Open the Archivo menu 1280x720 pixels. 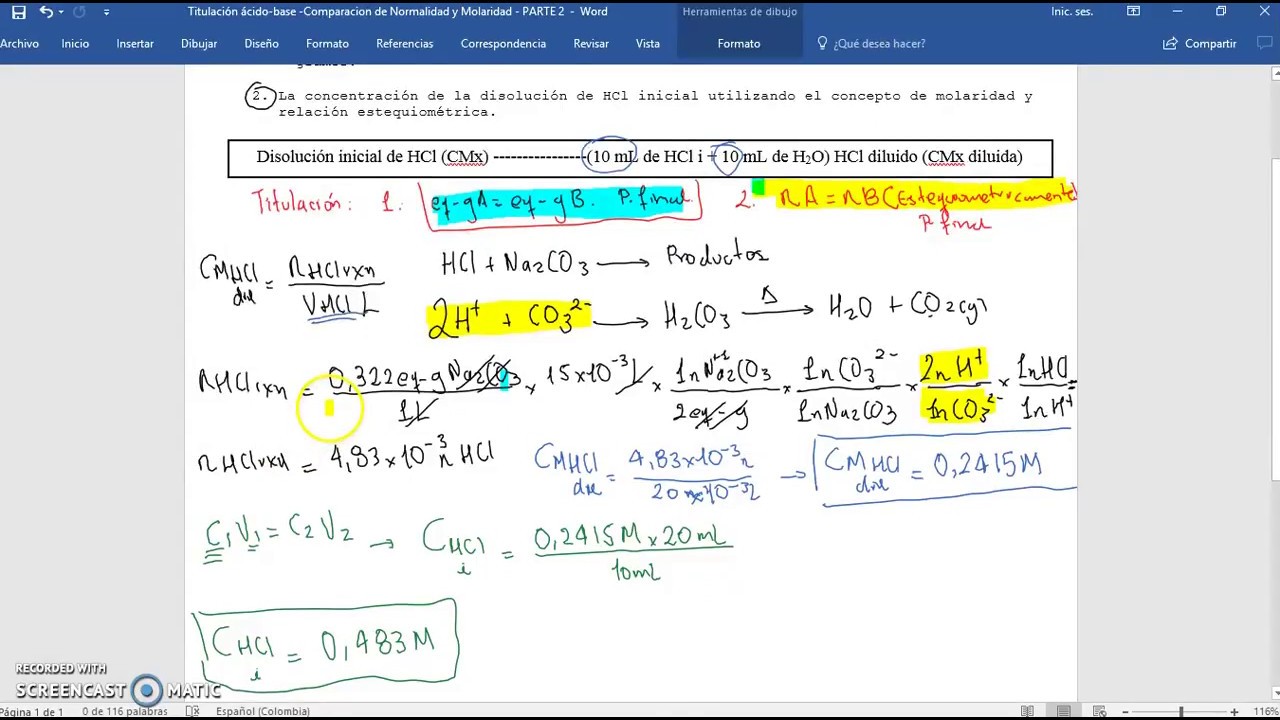pos(20,44)
